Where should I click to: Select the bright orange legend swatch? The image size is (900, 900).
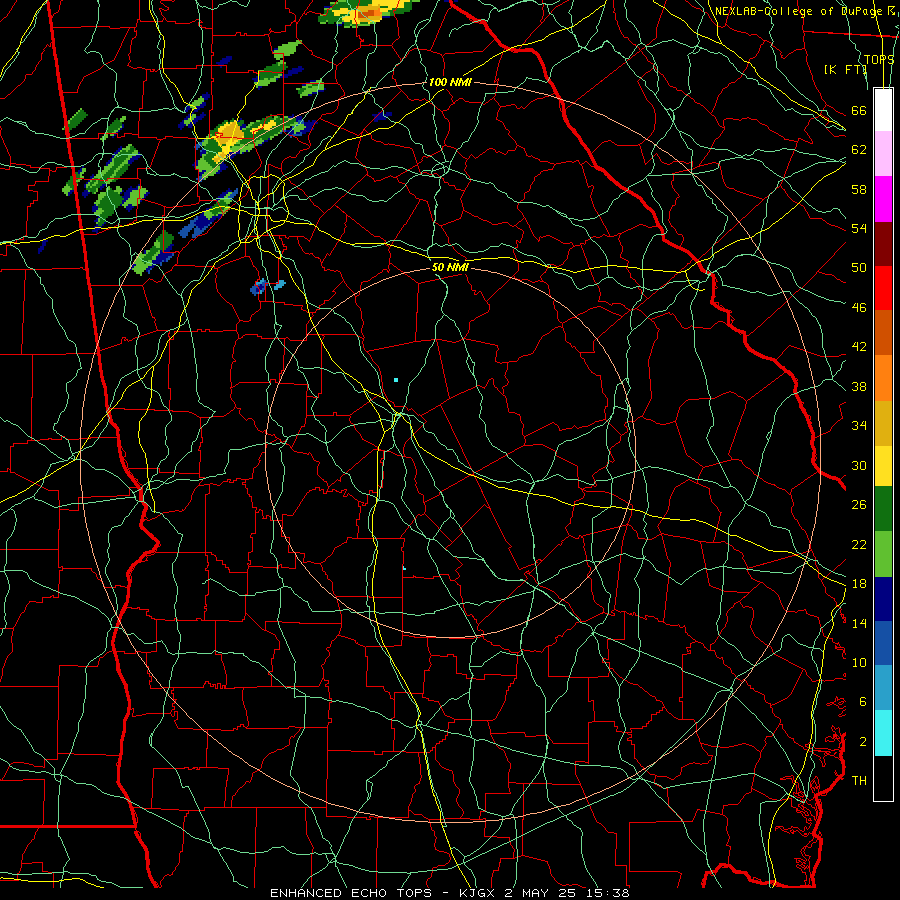coord(883,377)
